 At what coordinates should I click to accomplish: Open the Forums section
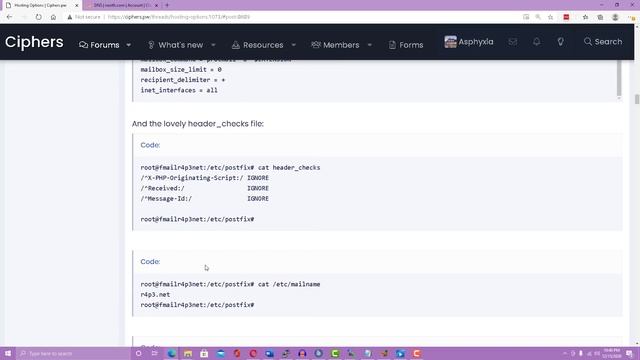99,45
